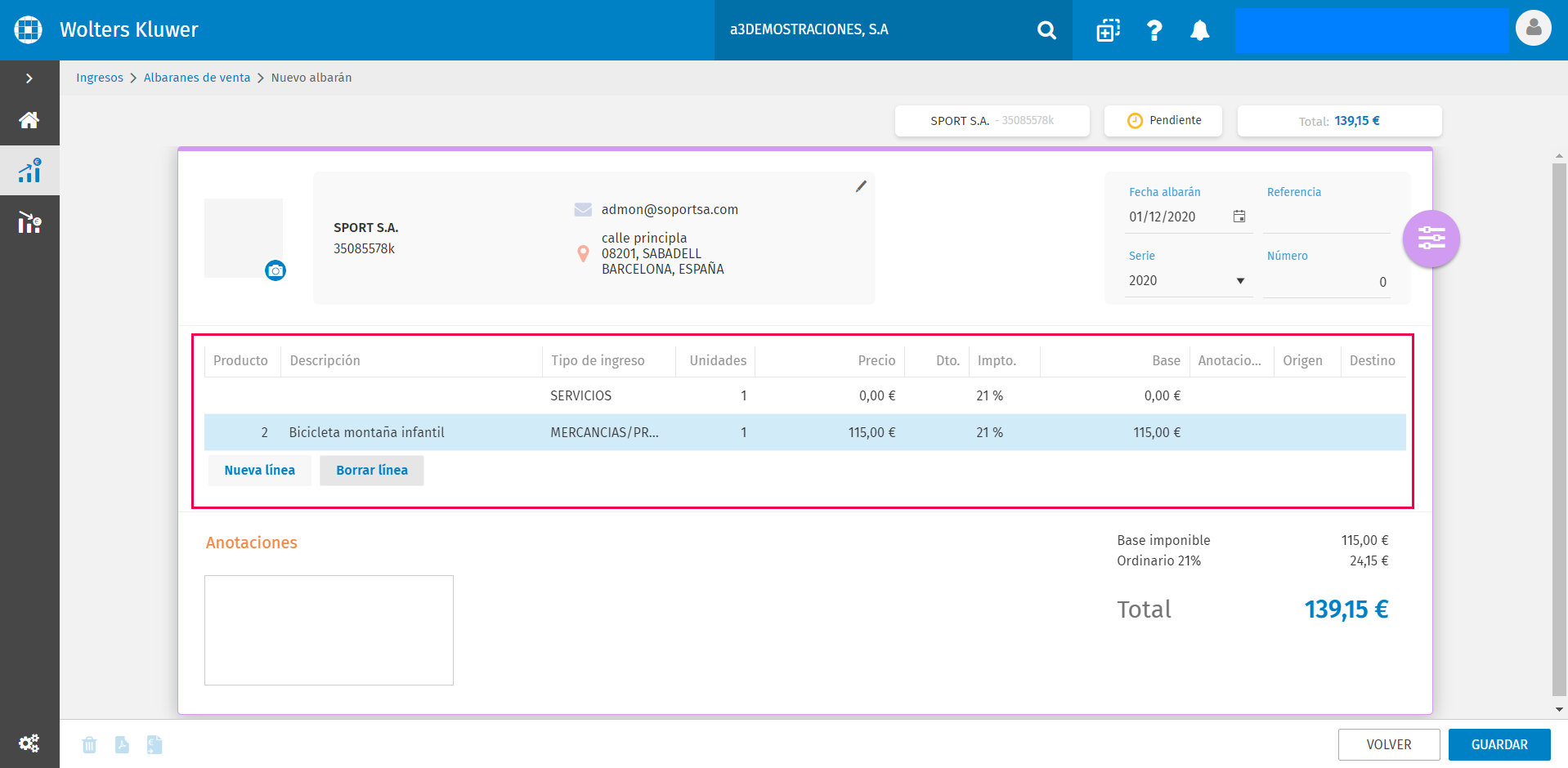
Task: Click the Impto. column header
Action: [x=1004, y=360]
